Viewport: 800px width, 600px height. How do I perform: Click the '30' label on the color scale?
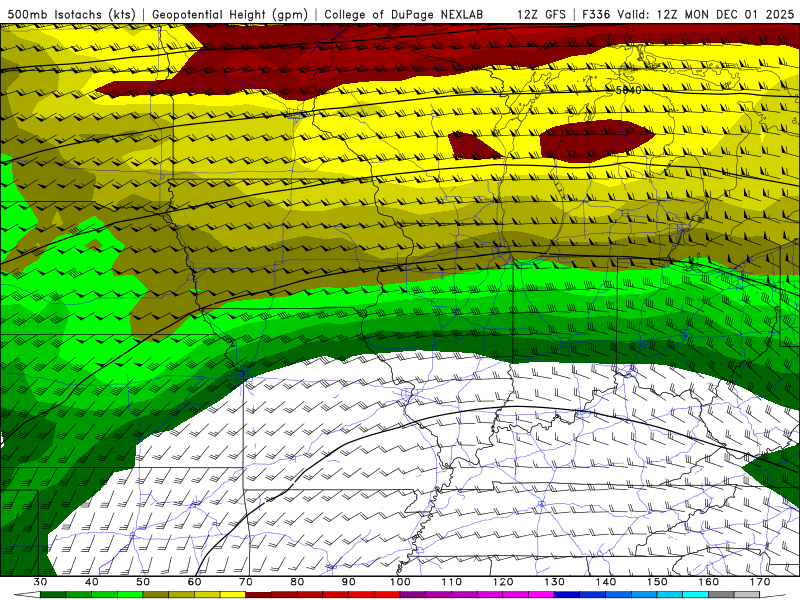click(40, 582)
